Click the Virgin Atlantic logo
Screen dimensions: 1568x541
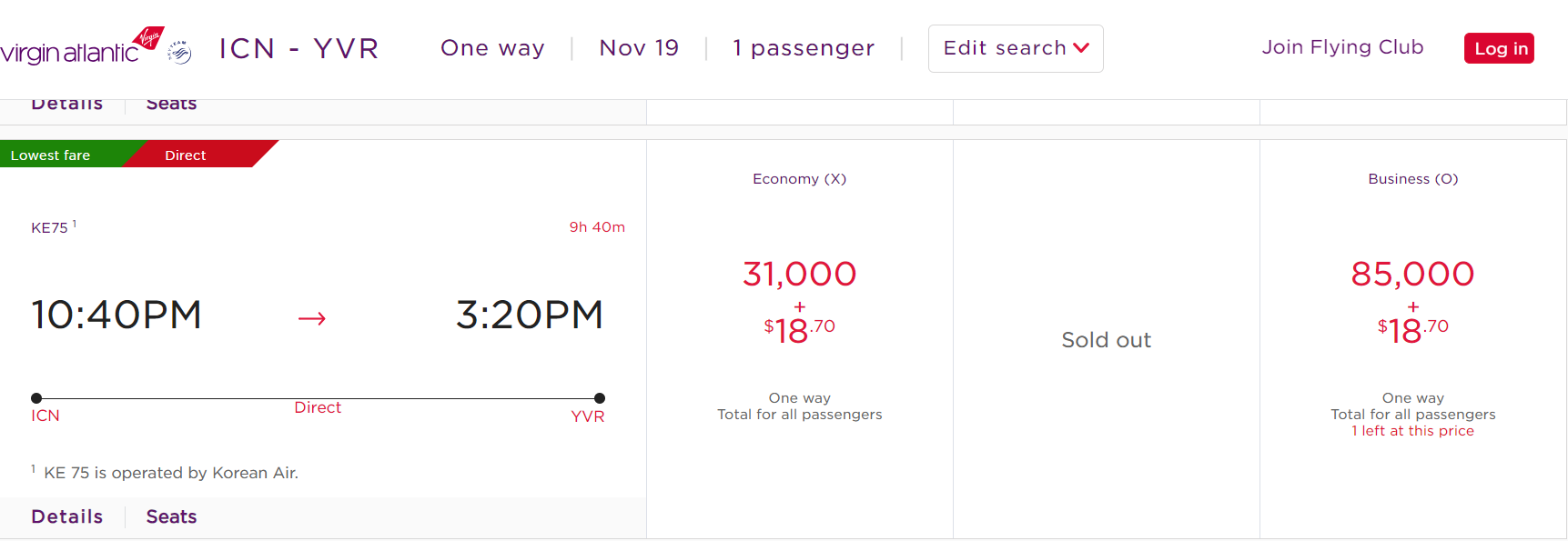[80, 47]
